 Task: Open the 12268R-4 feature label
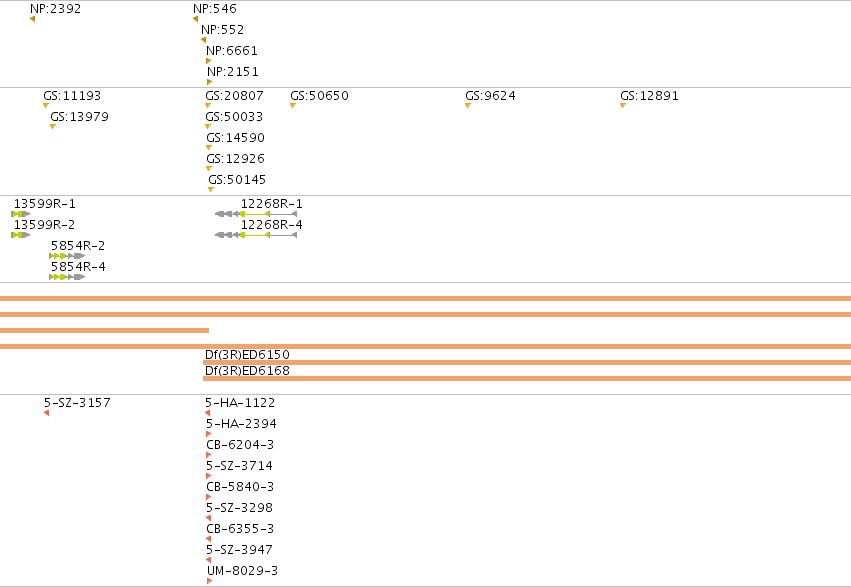pos(271,225)
